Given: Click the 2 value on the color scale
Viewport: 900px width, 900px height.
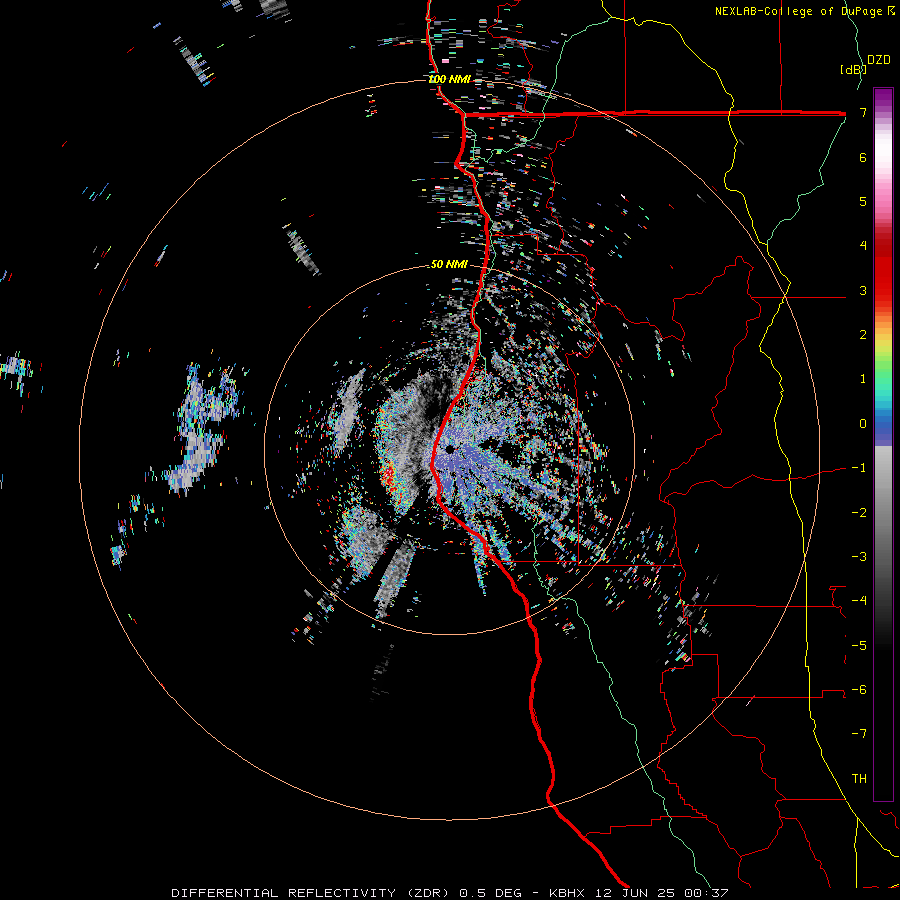Looking at the screenshot, I should pyautogui.click(x=863, y=335).
